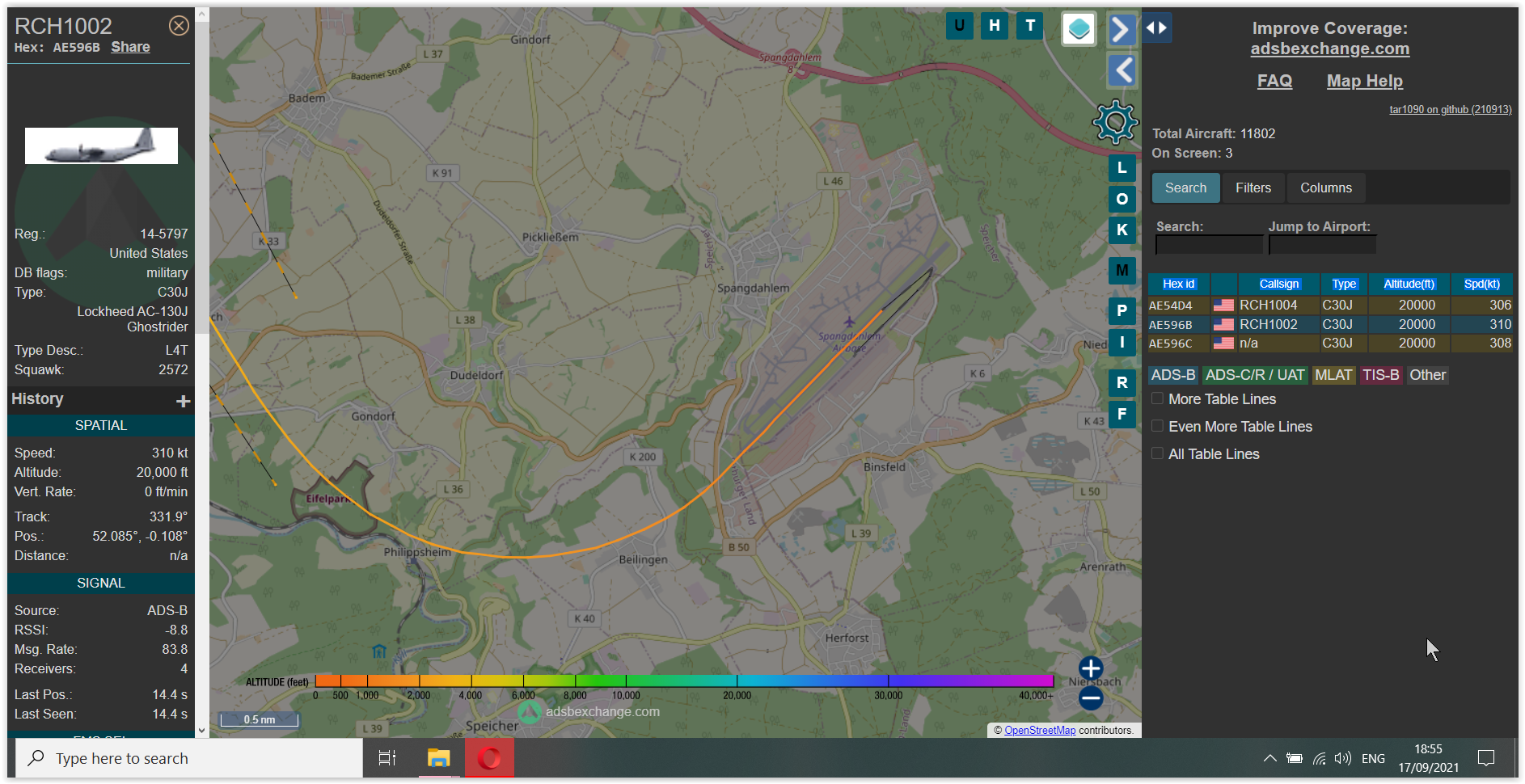Select the RCH1004 aircraft row
The image size is (1525, 784).
(x=1329, y=305)
